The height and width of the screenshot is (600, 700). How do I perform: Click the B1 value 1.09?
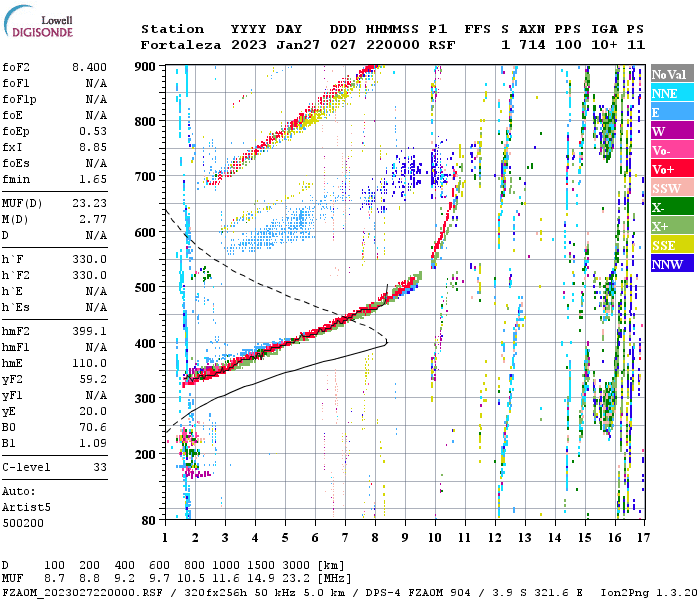pos(93,443)
